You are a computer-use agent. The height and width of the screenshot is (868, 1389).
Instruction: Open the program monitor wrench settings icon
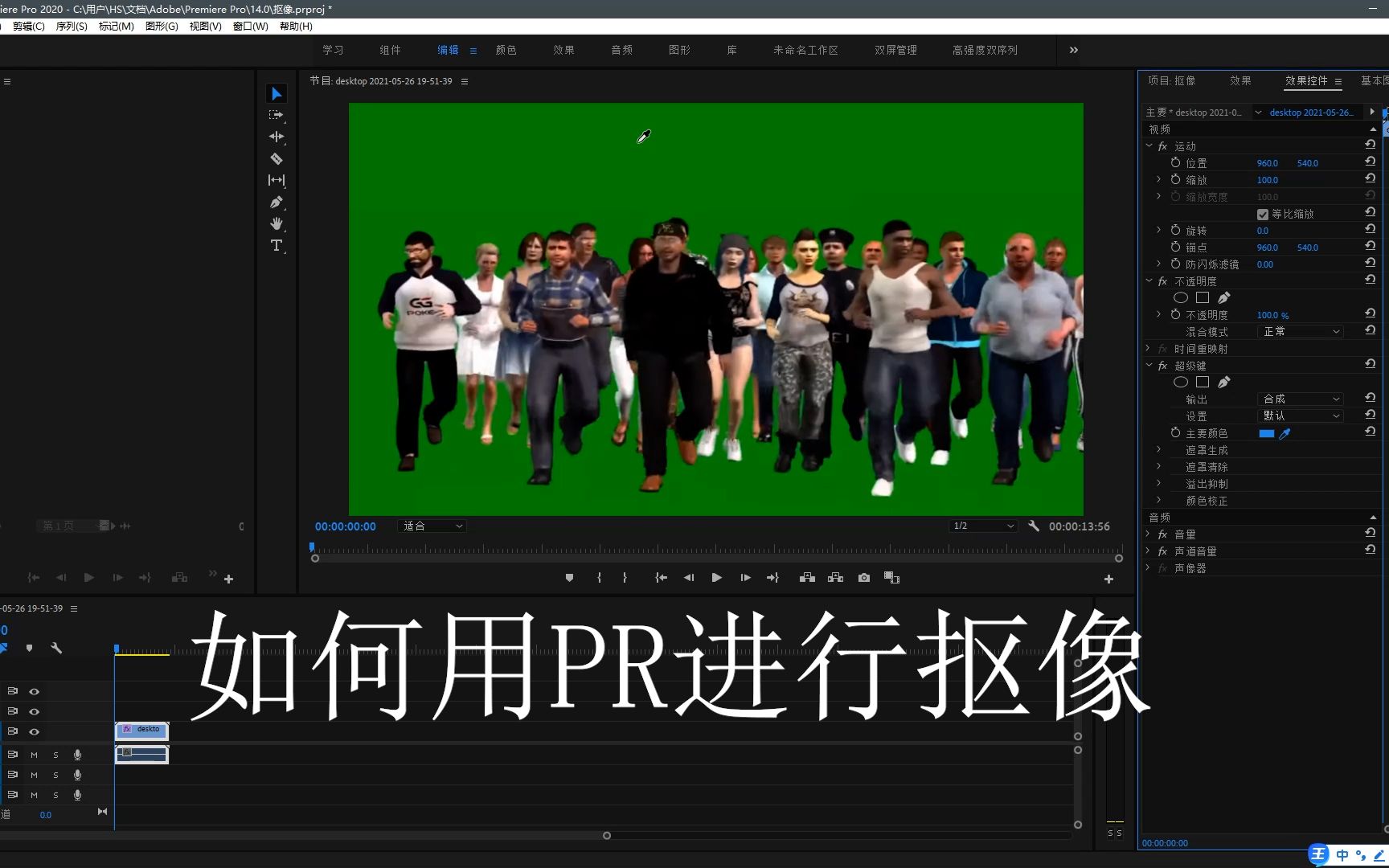[x=1033, y=526]
